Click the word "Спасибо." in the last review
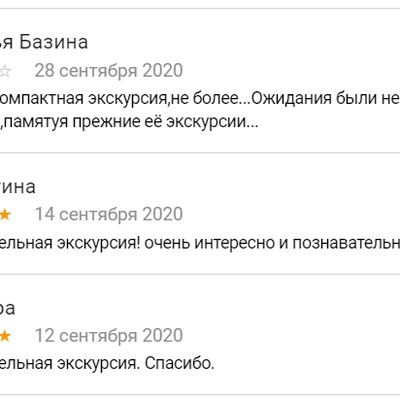The image size is (400, 399). pyautogui.click(x=179, y=364)
